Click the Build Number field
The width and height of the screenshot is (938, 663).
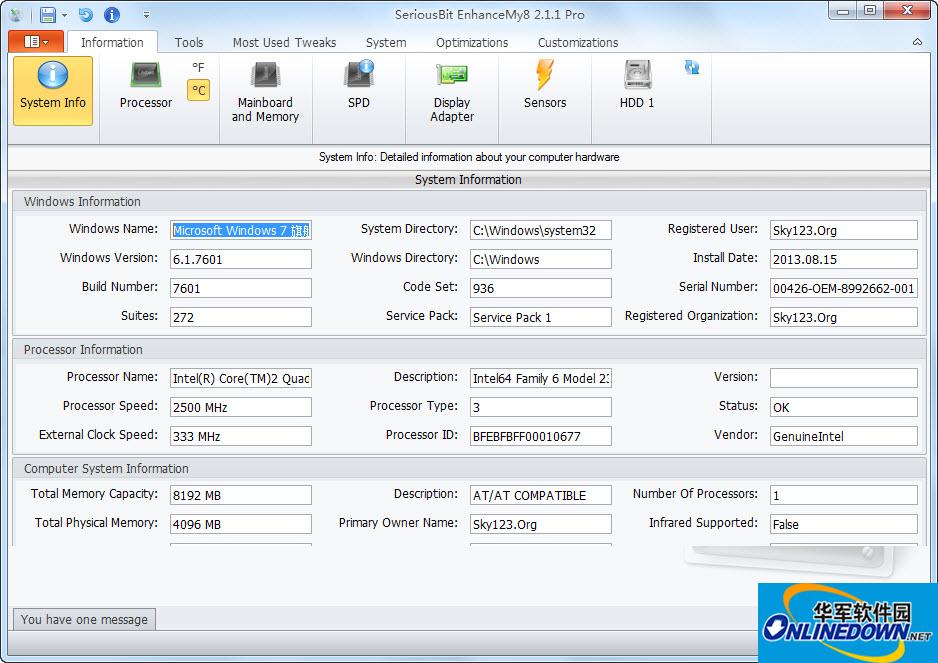[x=240, y=288]
